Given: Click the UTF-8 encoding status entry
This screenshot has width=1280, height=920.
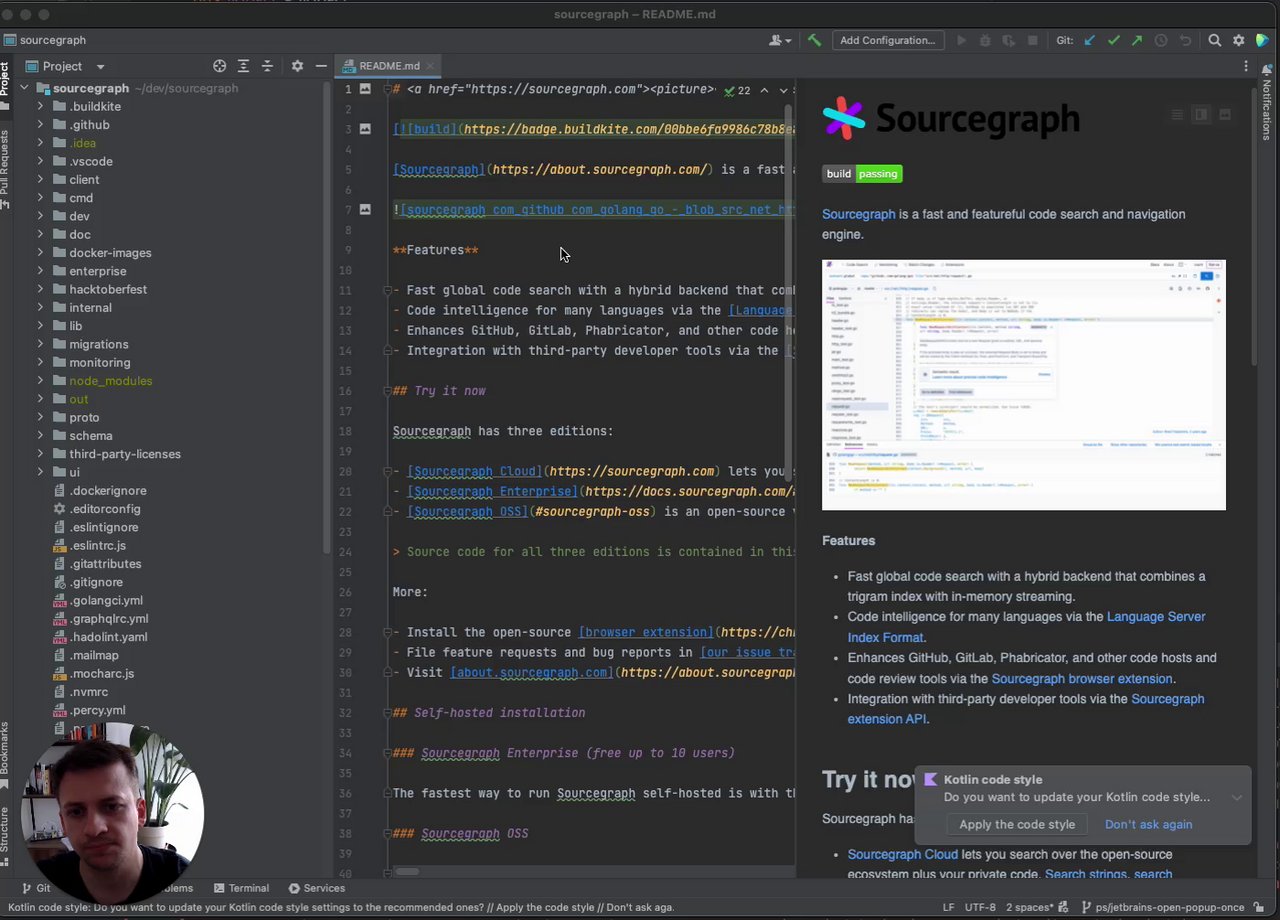Looking at the screenshot, I should tap(980, 907).
